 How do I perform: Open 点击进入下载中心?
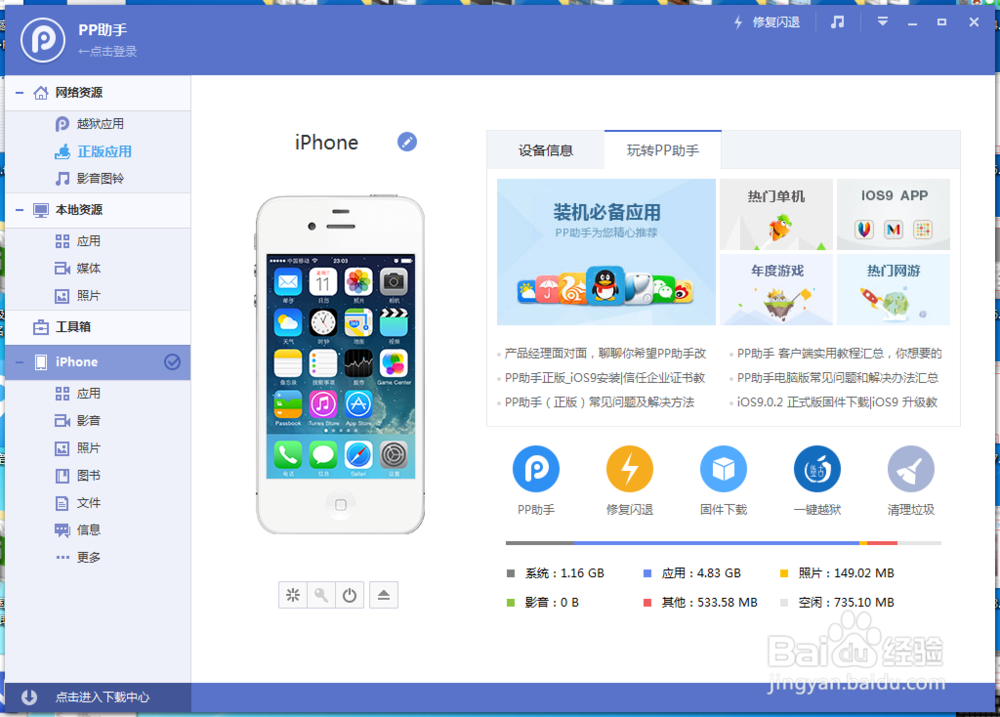pyautogui.click(x=102, y=697)
